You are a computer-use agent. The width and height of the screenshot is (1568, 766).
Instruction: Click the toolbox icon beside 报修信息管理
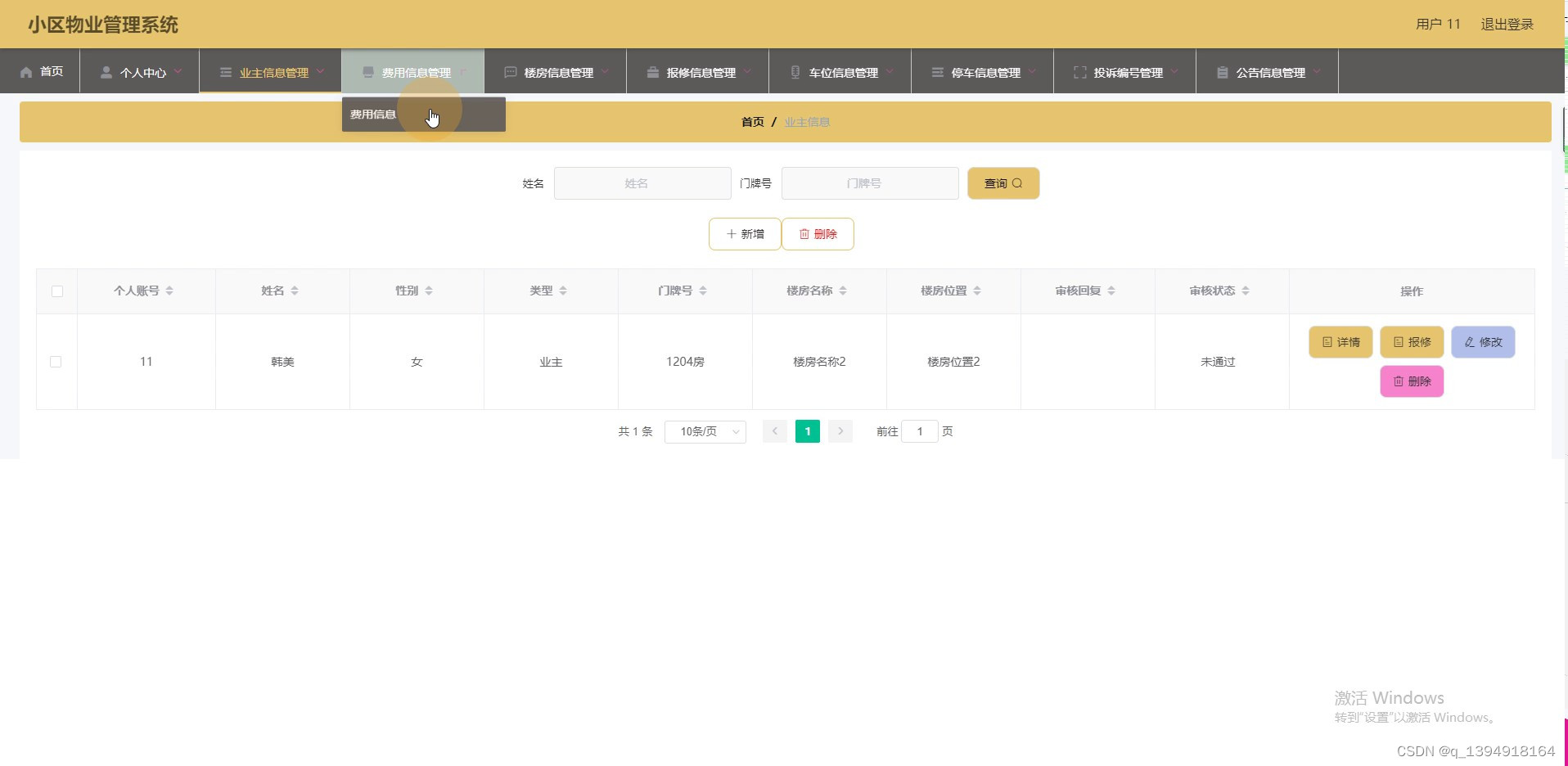tap(652, 72)
